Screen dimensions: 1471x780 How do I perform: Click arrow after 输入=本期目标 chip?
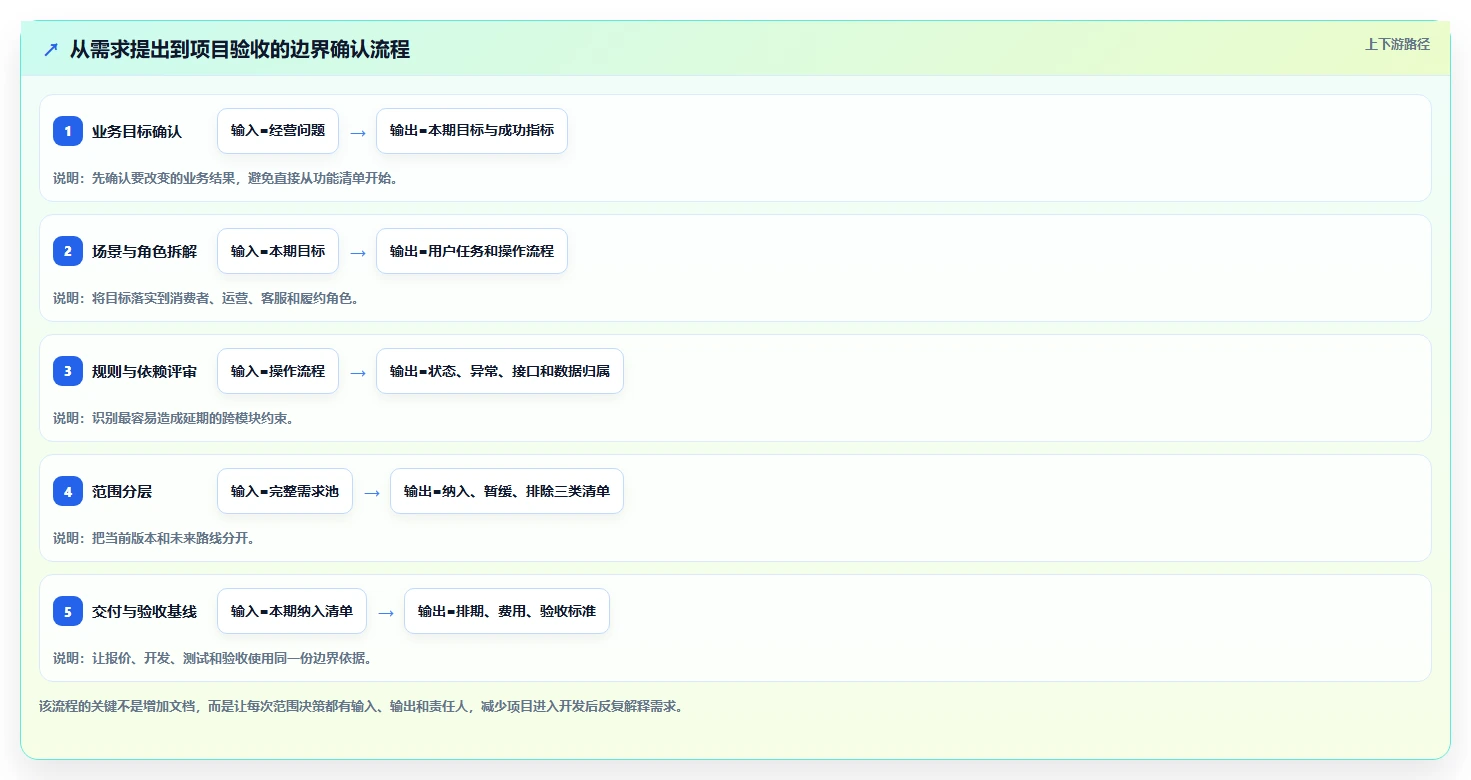[x=358, y=252]
